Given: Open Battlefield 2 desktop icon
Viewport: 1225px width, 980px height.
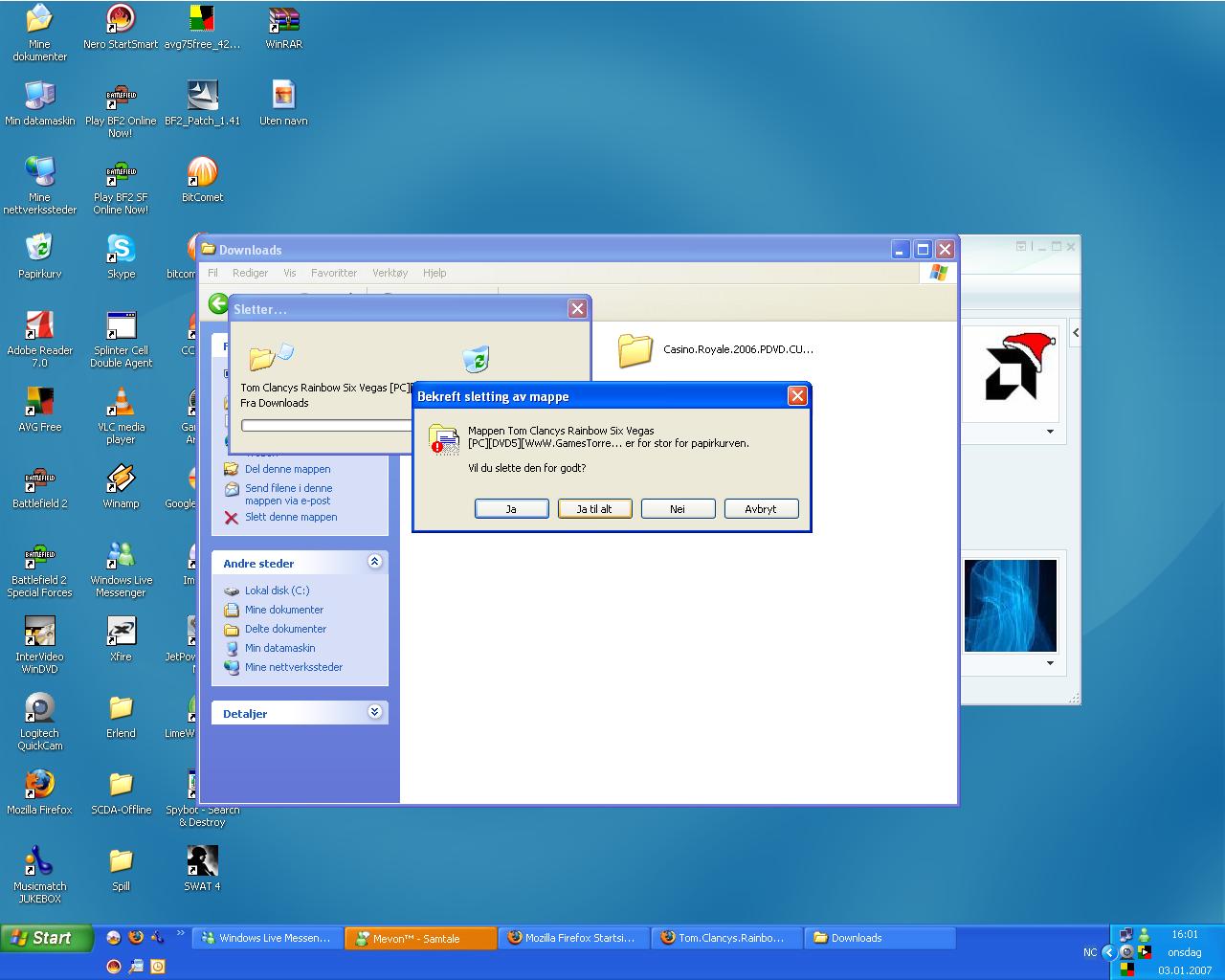Looking at the screenshot, I should tap(39, 486).
